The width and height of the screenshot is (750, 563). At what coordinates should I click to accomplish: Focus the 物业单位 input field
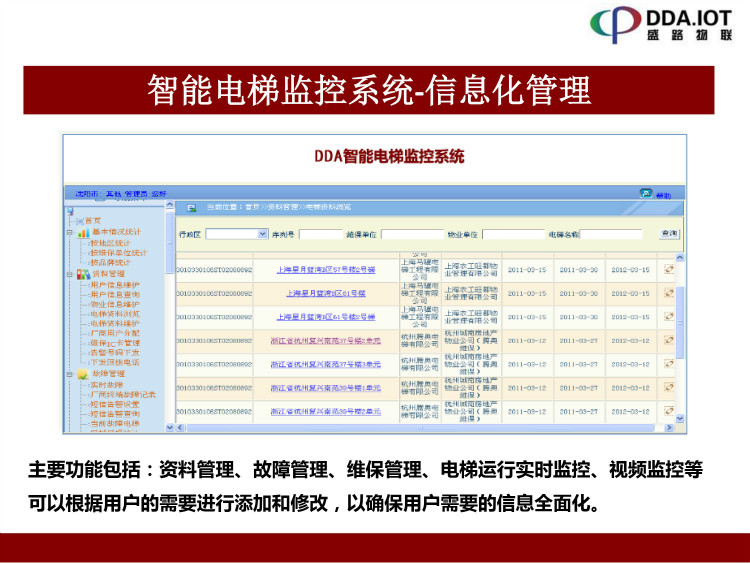click(x=514, y=234)
